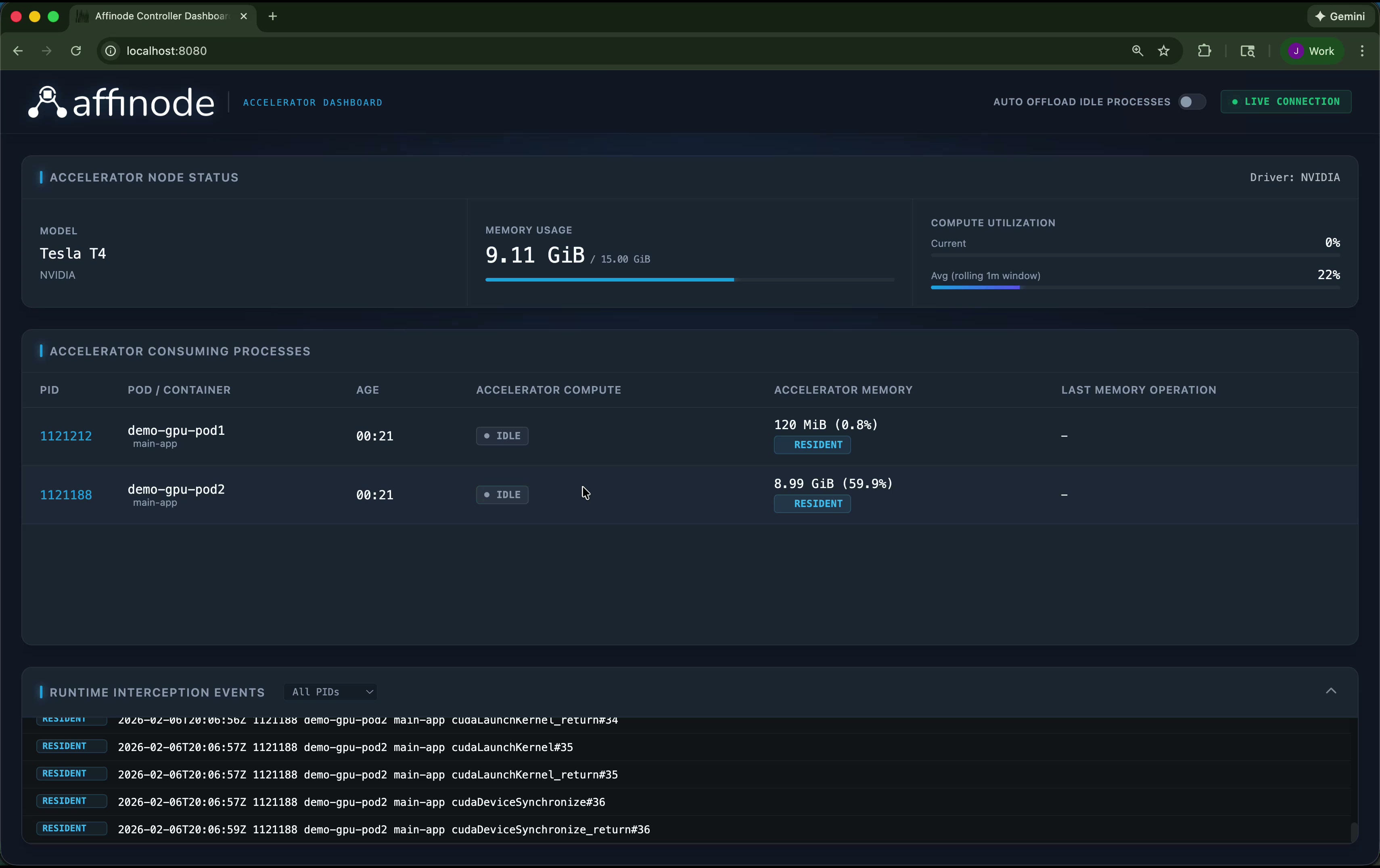1380x868 pixels.
Task: Click the cudaDeviceSynchronize#36 event row
Action: point(686,801)
